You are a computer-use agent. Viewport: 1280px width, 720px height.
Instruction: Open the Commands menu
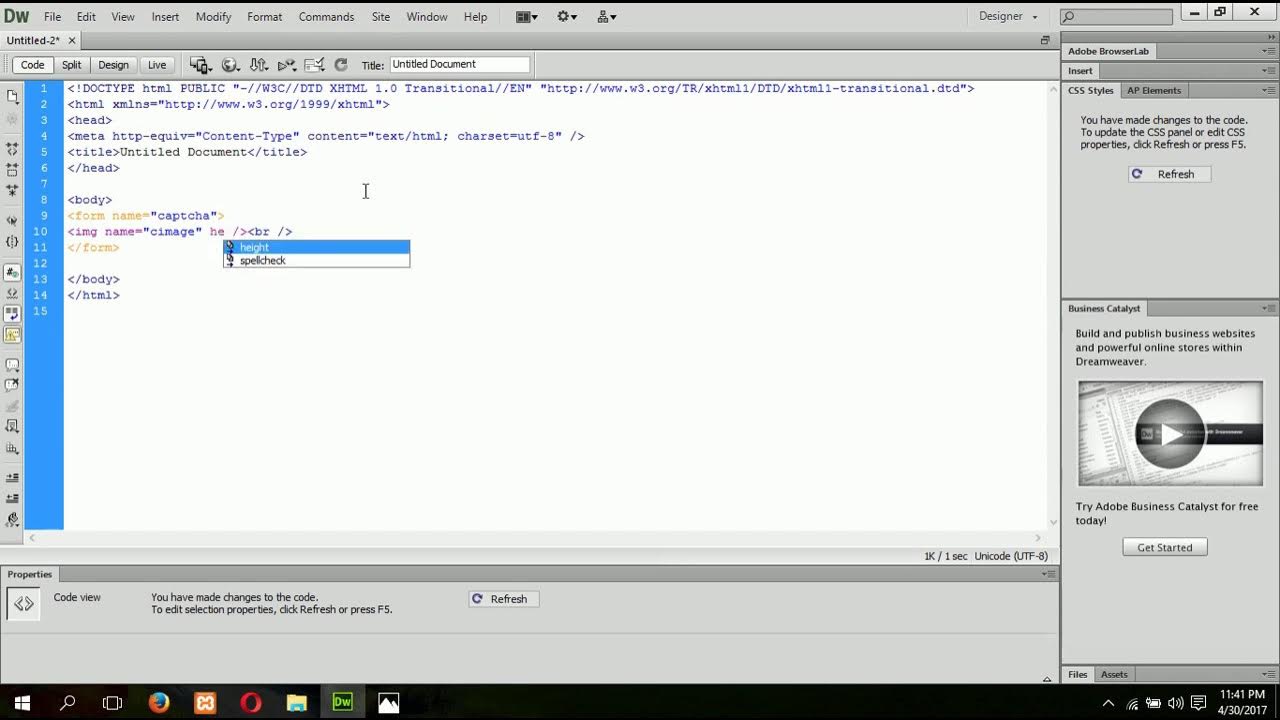[326, 17]
